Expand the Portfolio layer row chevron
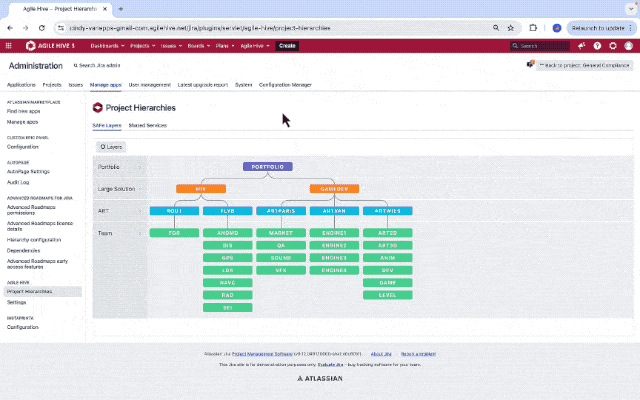The image size is (640, 400). pyautogui.click(x=140, y=167)
